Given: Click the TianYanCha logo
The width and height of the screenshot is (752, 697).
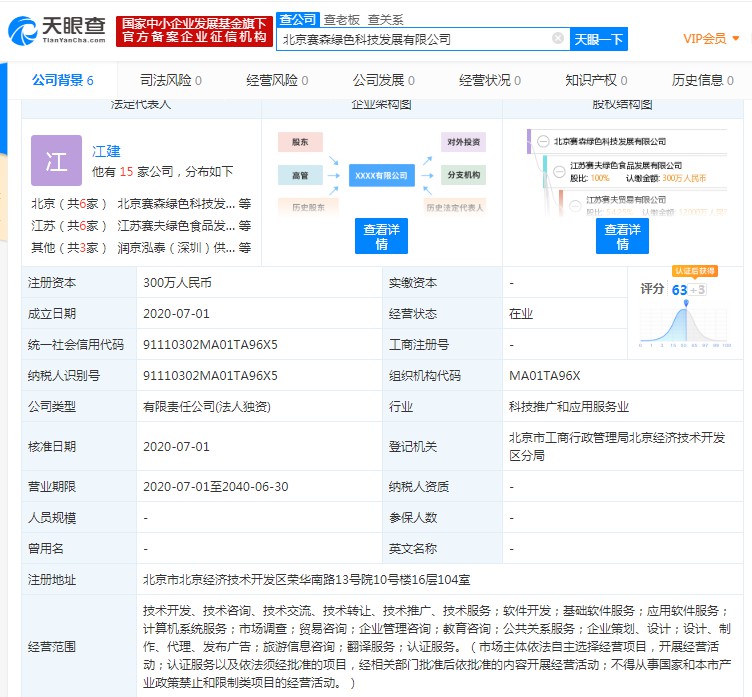Looking at the screenshot, I should (57, 31).
